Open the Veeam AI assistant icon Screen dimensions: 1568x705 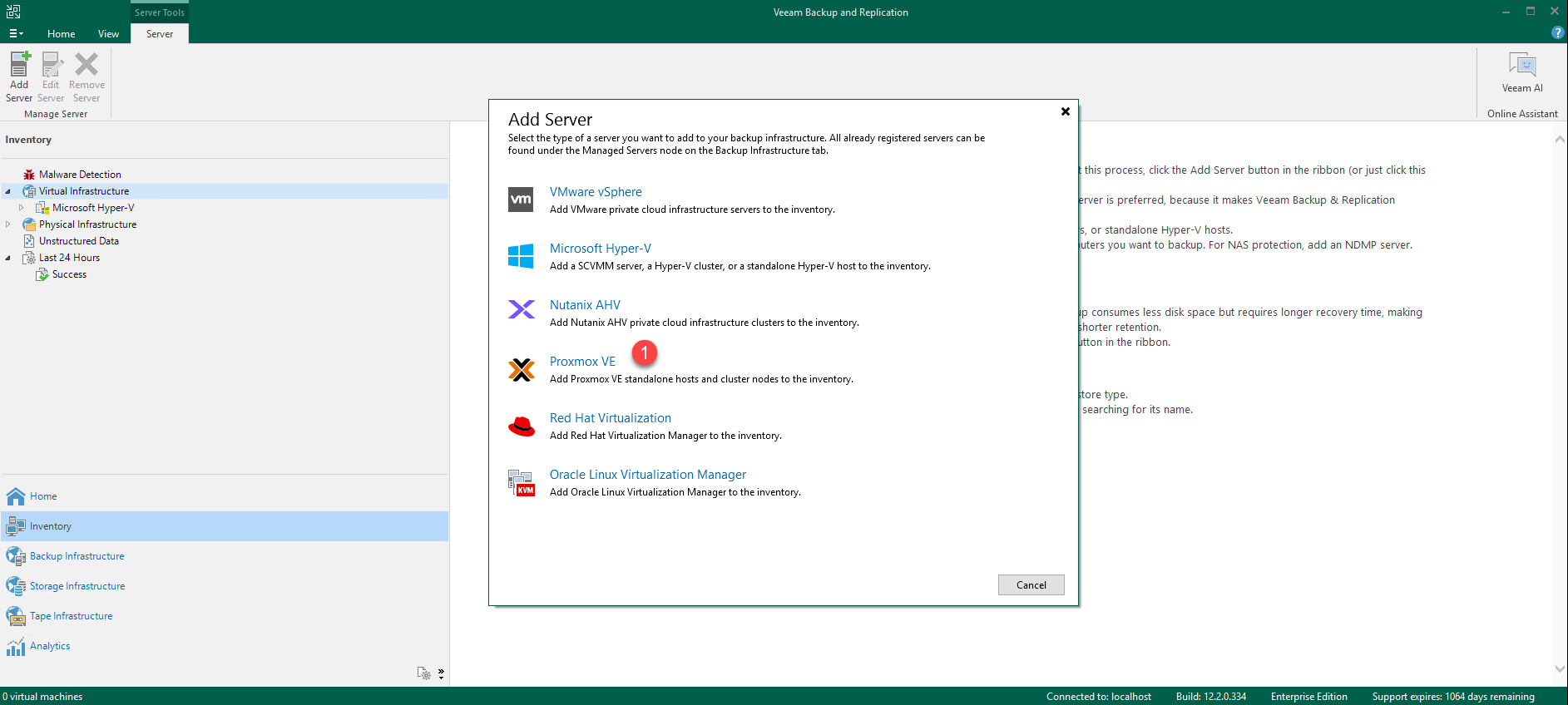tap(1522, 65)
